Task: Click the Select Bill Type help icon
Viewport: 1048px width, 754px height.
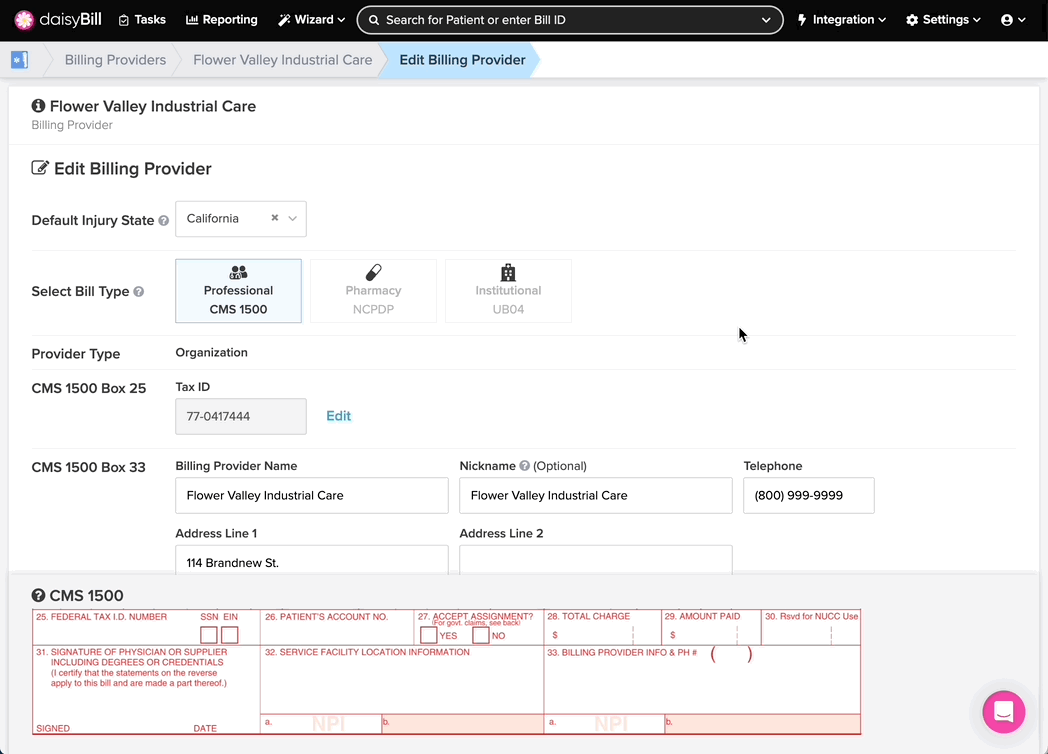Action: point(138,291)
